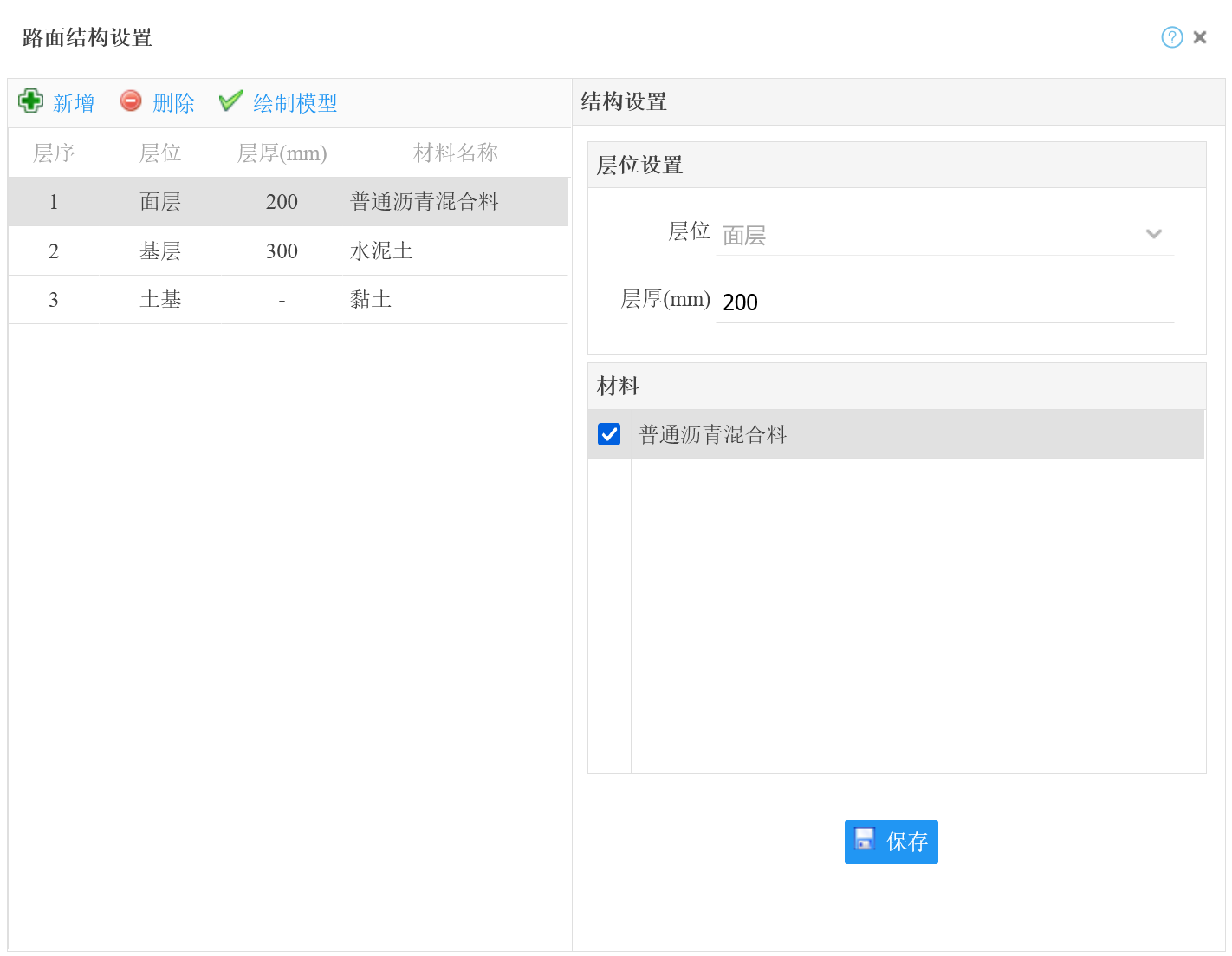Screen dimensions: 1232x956
Task: Click the 层厚(mm) input field
Action: click(x=944, y=302)
